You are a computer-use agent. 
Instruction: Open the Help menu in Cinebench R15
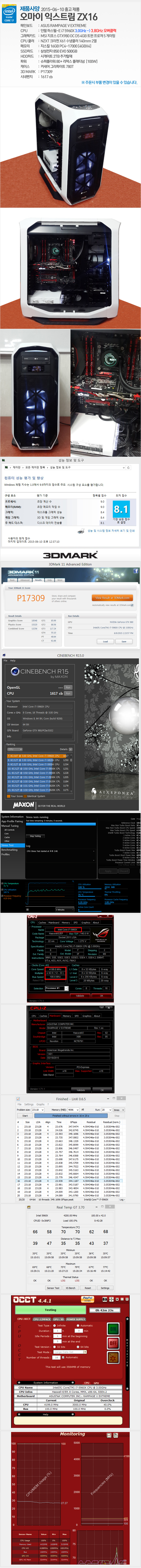13,660
